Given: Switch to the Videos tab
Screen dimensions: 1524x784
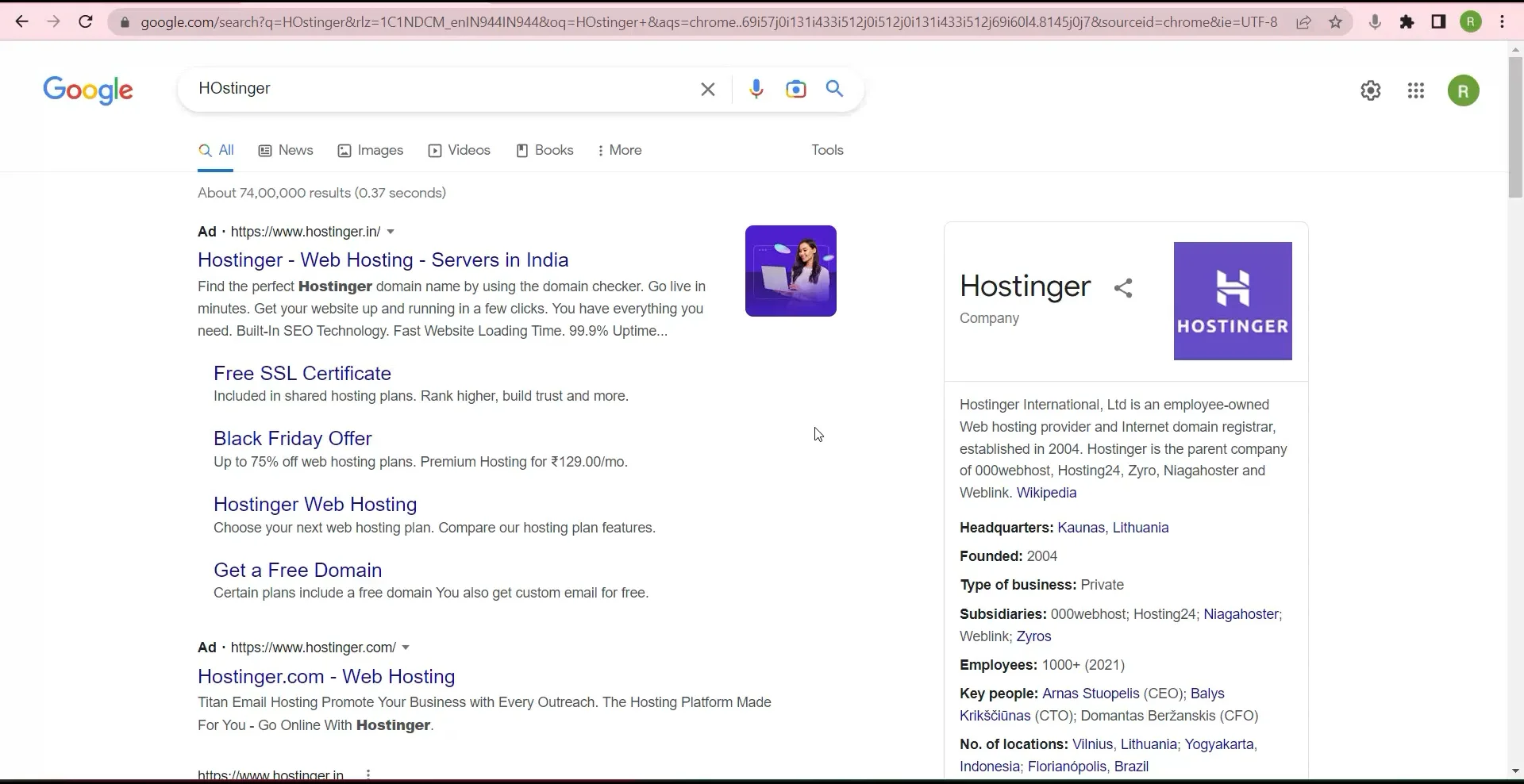Looking at the screenshot, I should click(x=460, y=150).
